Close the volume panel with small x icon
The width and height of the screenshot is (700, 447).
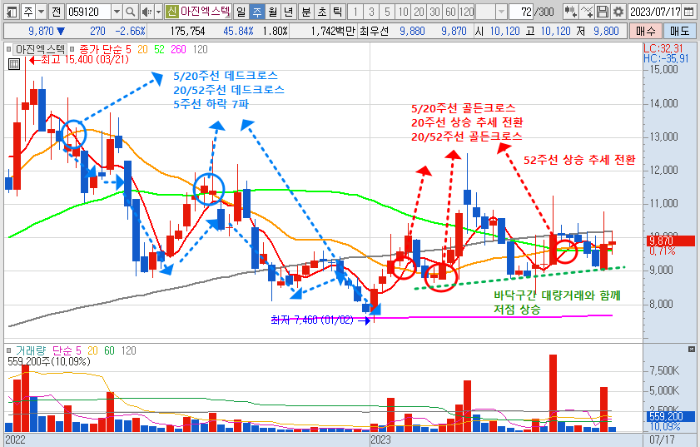(x=692, y=349)
